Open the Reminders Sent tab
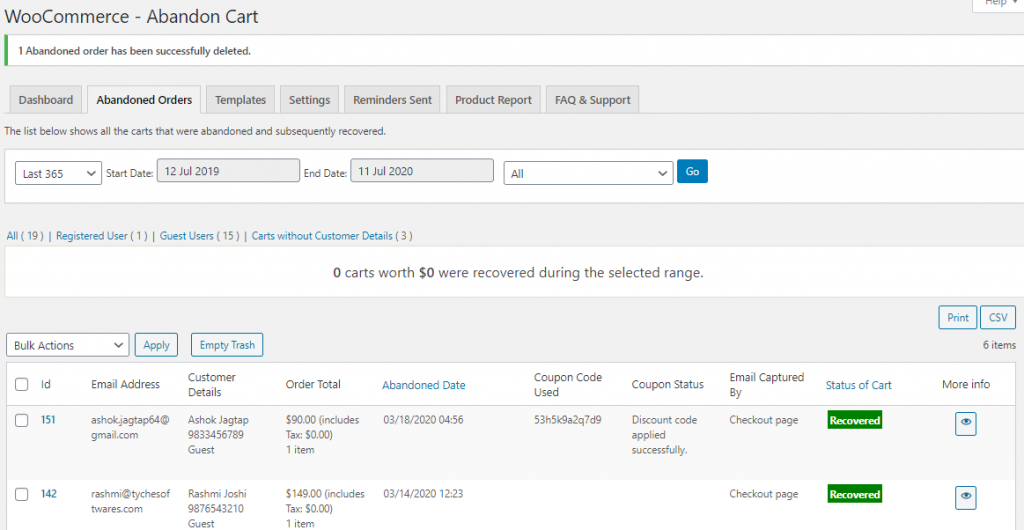 click(392, 100)
